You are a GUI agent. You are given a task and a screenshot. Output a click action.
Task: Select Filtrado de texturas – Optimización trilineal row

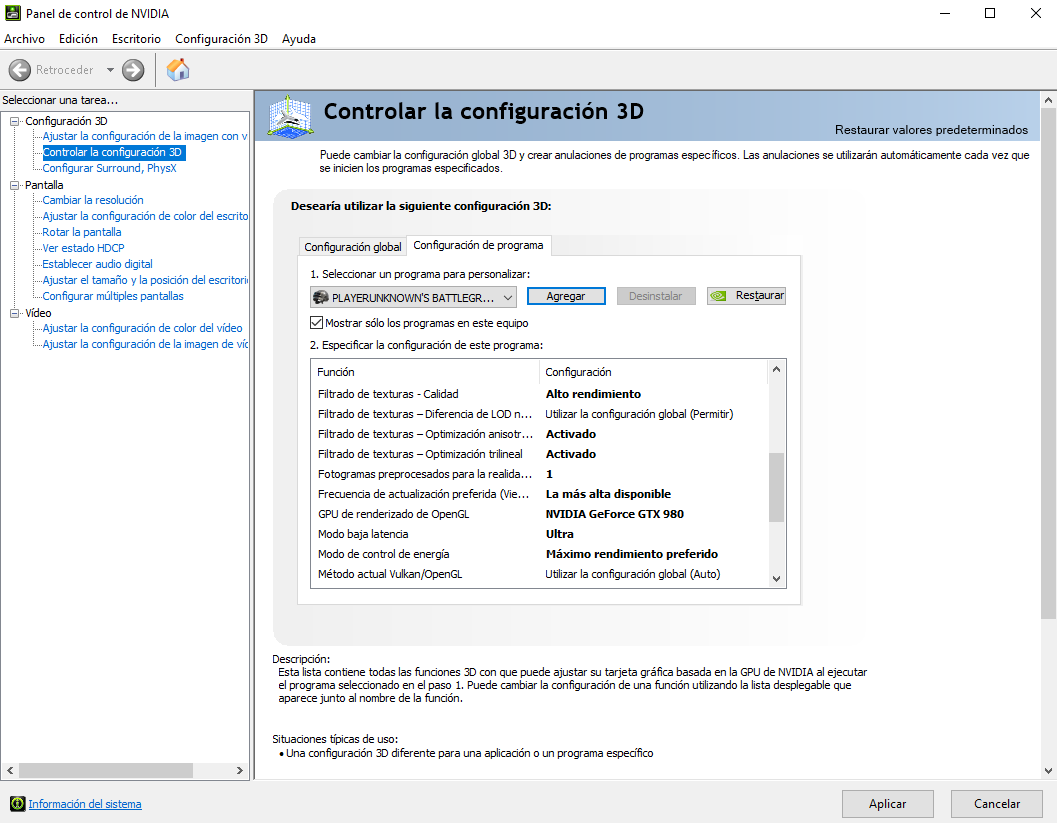pyautogui.click(x=539, y=454)
